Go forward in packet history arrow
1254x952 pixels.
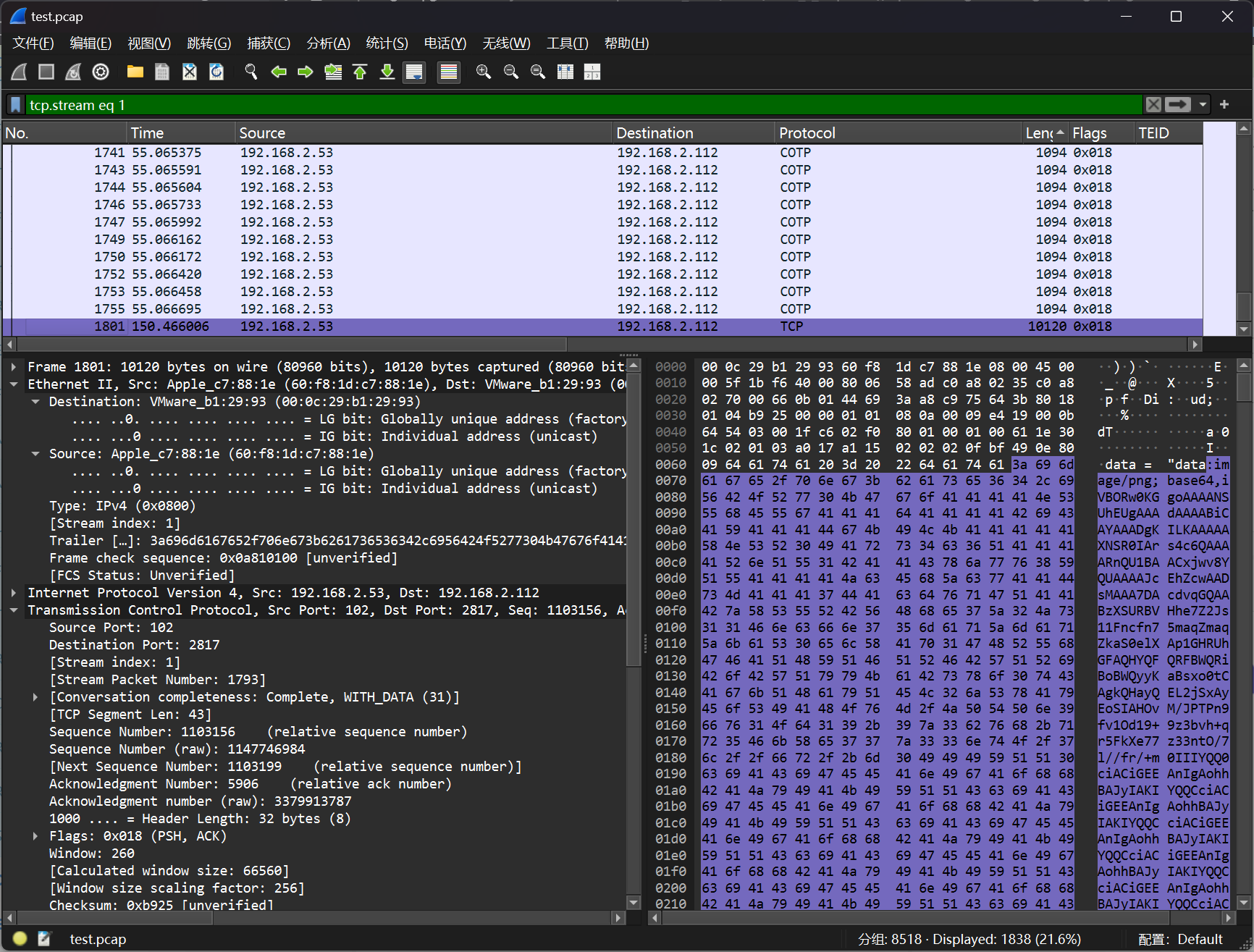(x=306, y=72)
